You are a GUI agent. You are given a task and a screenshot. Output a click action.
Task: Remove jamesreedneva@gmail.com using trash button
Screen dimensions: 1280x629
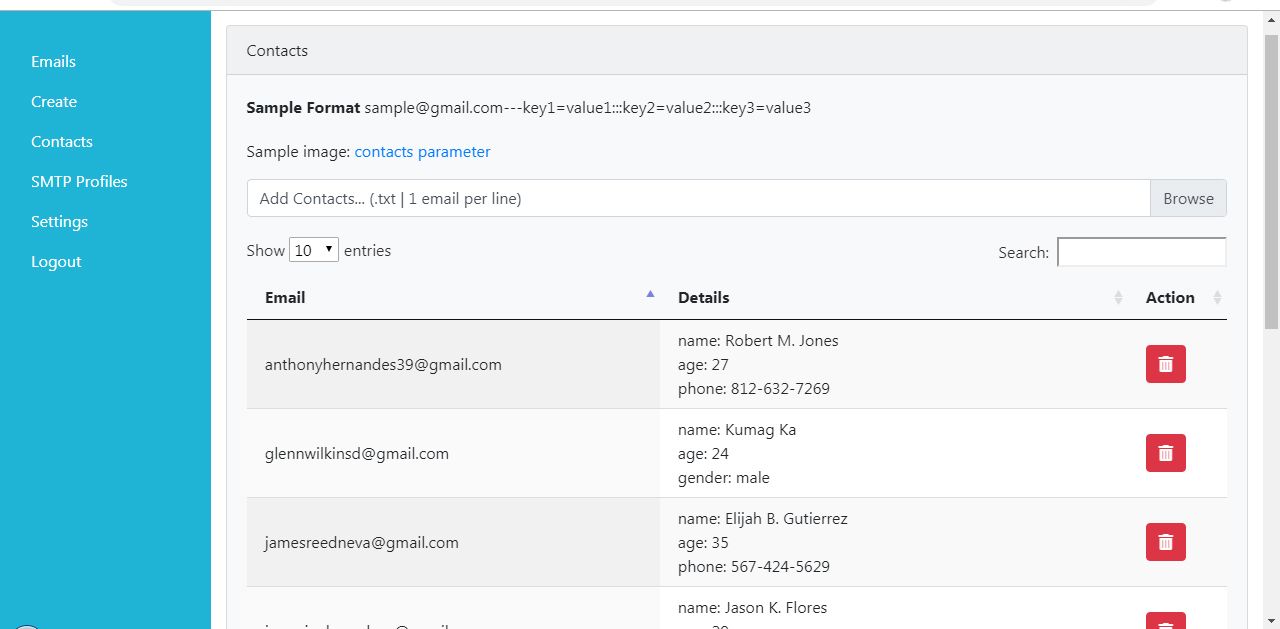(x=1165, y=542)
